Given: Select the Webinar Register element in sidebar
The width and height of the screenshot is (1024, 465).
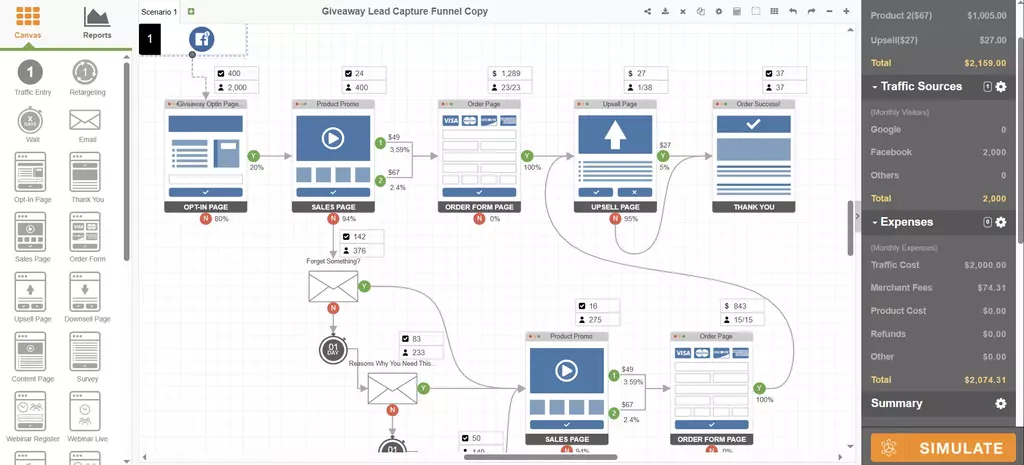Looking at the screenshot, I should tap(32, 417).
